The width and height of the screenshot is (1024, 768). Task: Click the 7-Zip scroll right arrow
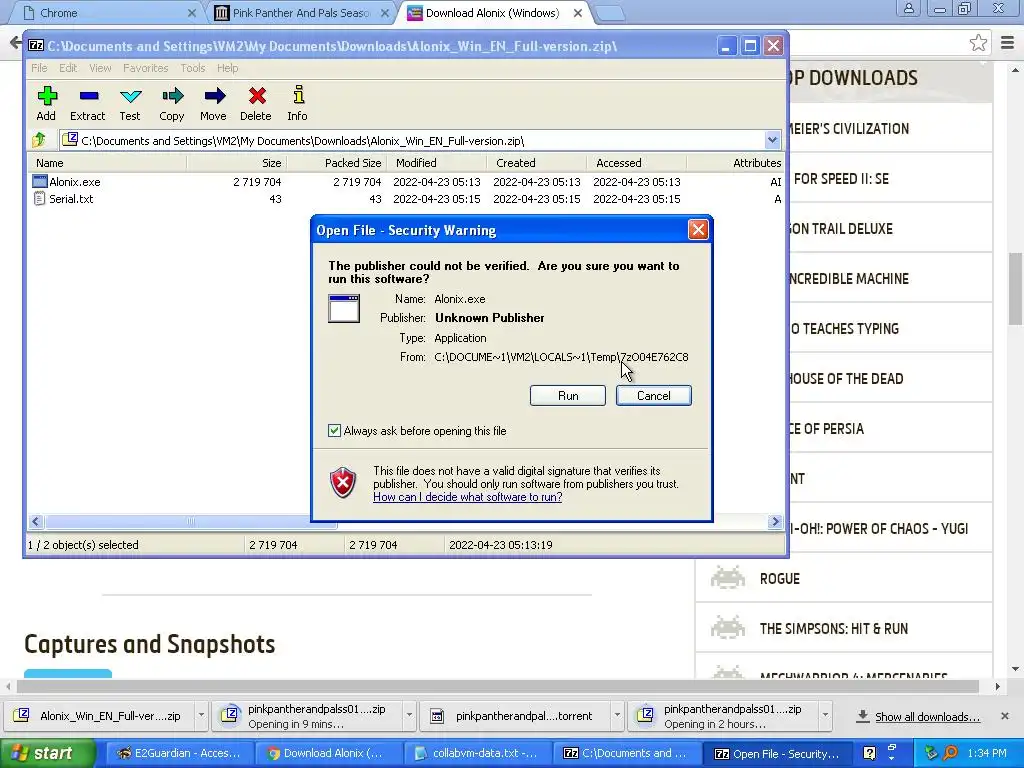[x=775, y=521]
